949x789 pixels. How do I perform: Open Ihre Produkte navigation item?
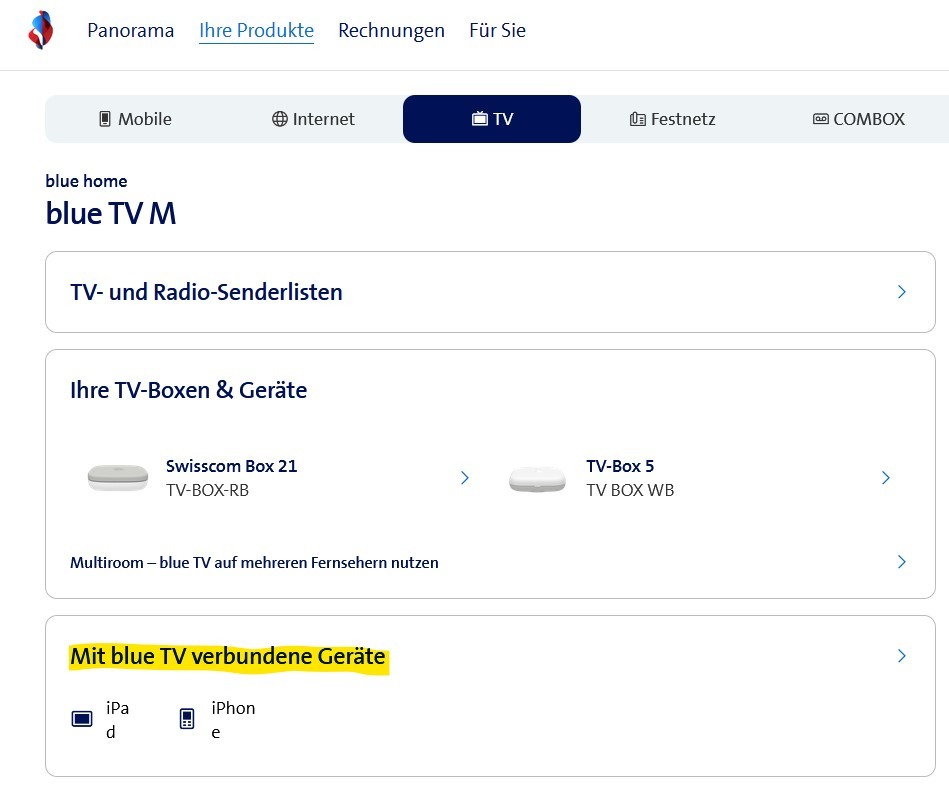256,31
